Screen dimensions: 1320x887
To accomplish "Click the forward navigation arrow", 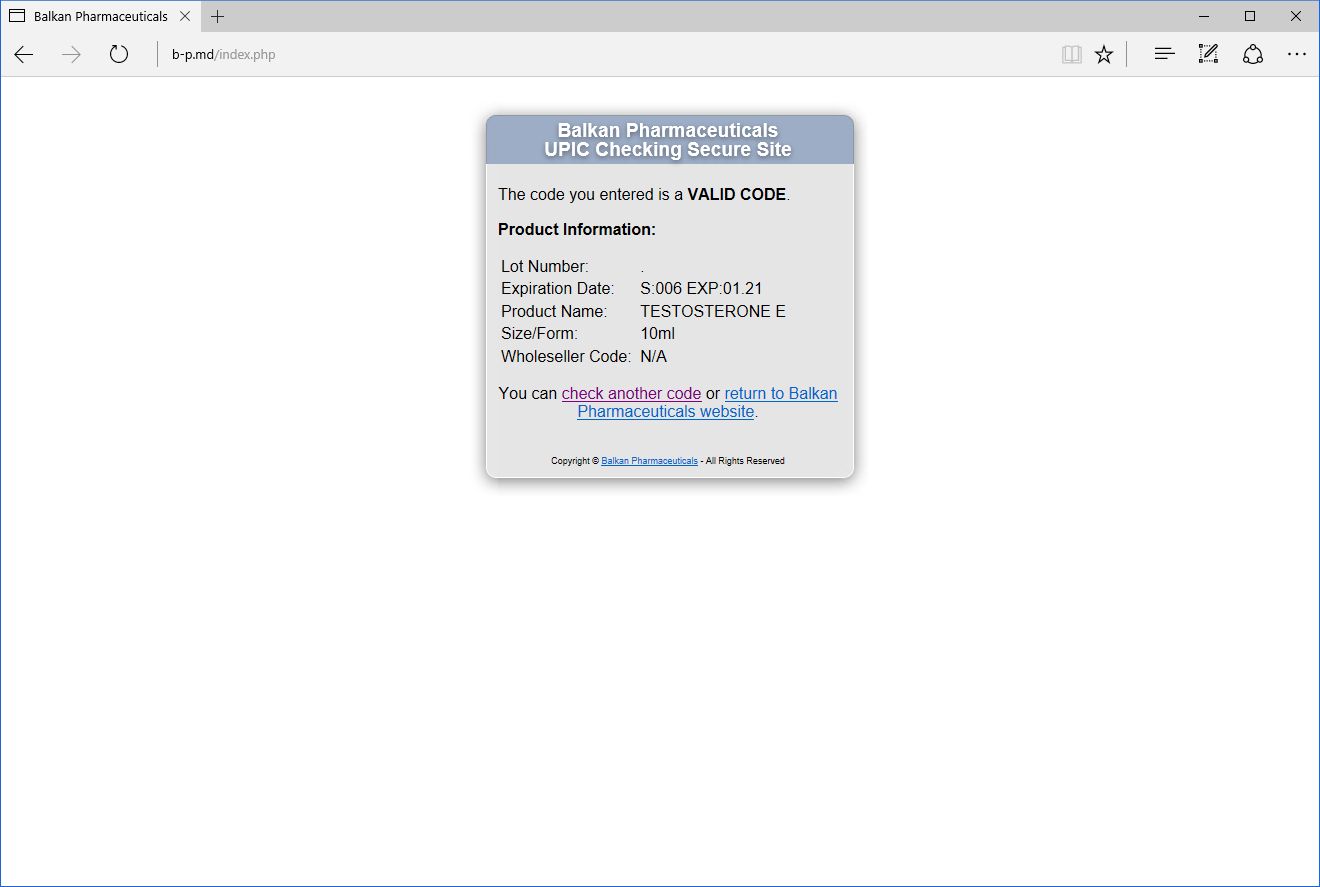I will click(71, 55).
